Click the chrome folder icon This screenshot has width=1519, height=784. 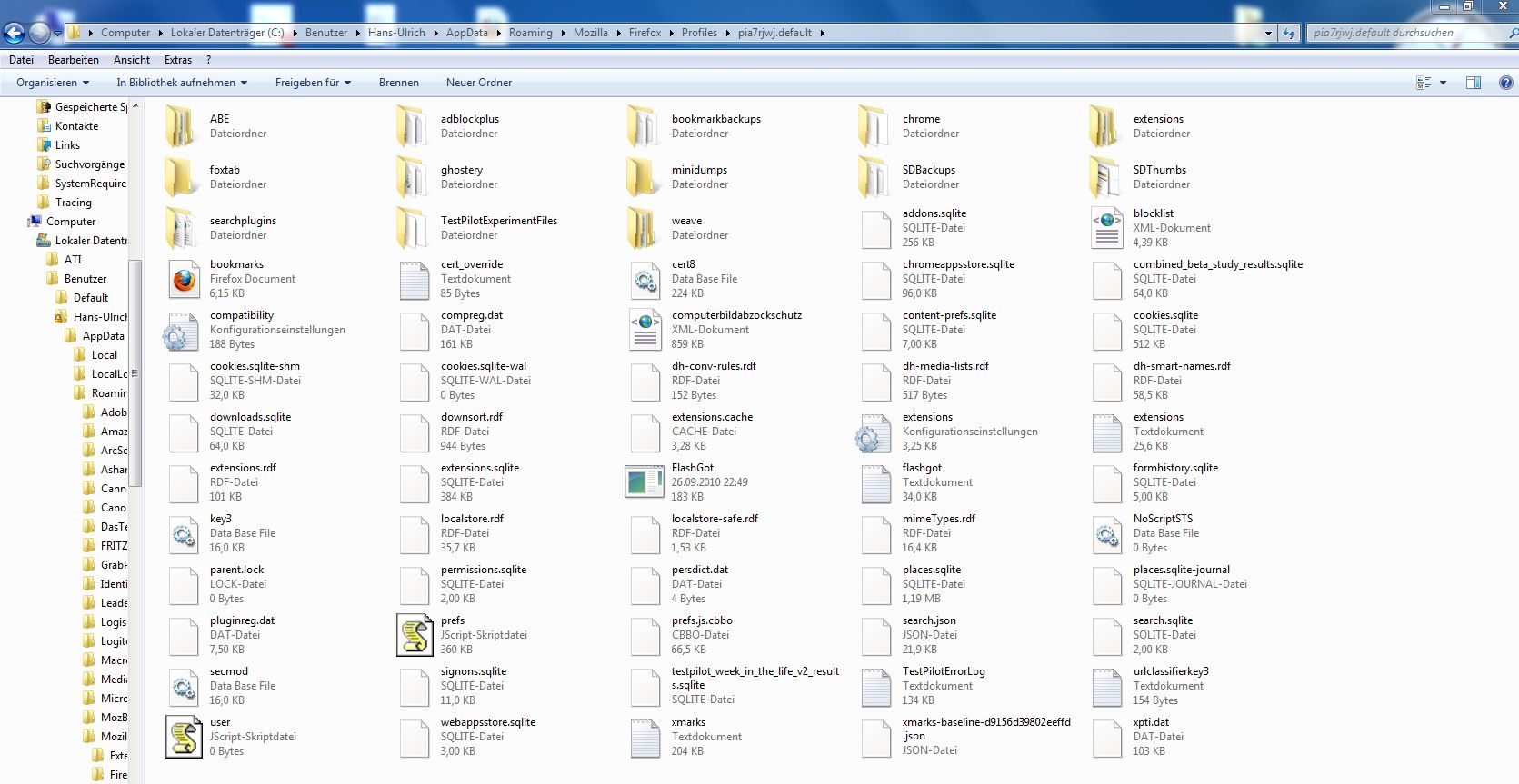pos(873,126)
